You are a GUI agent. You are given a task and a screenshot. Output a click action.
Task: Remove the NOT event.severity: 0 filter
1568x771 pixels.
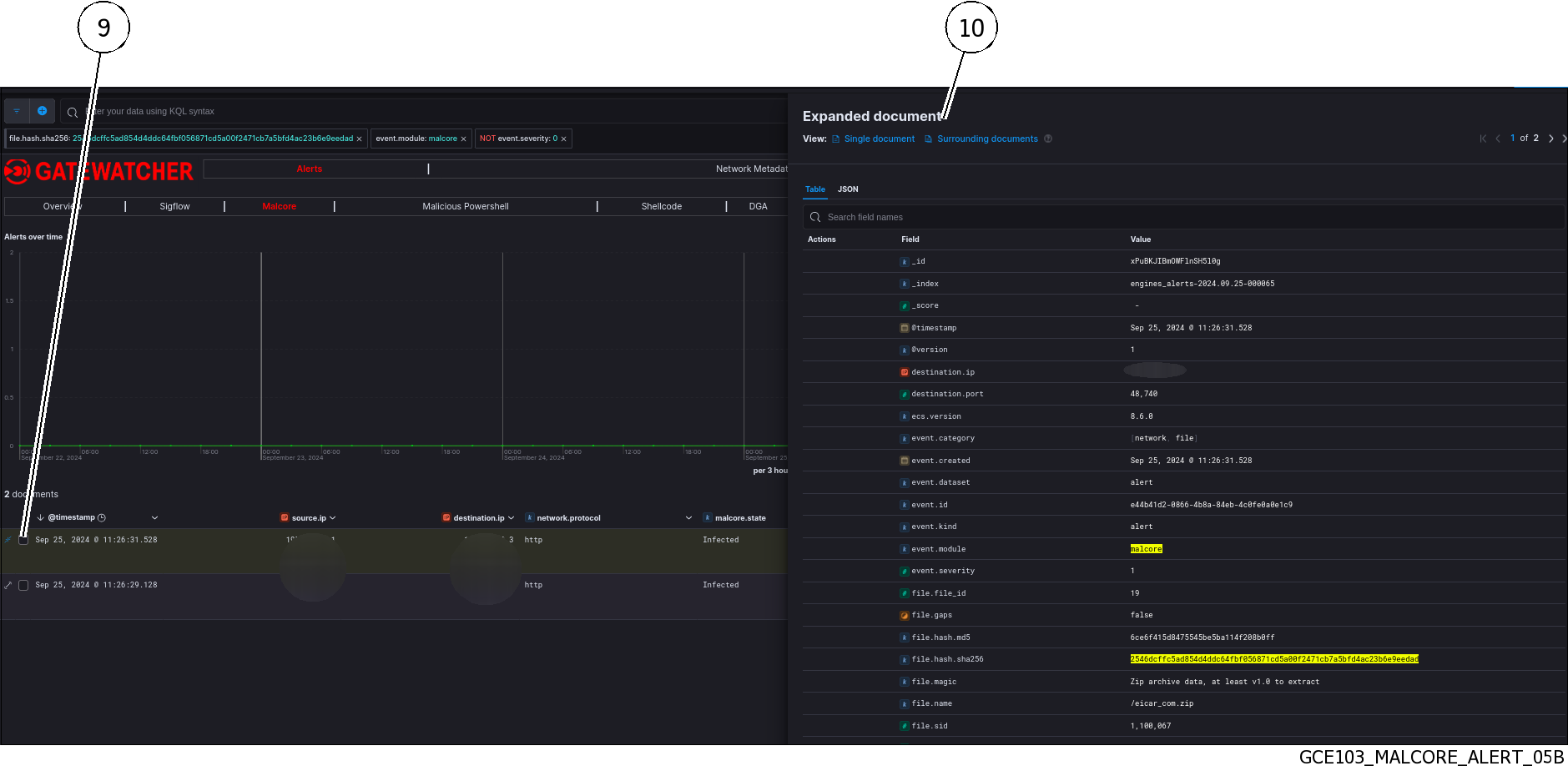(x=565, y=138)
